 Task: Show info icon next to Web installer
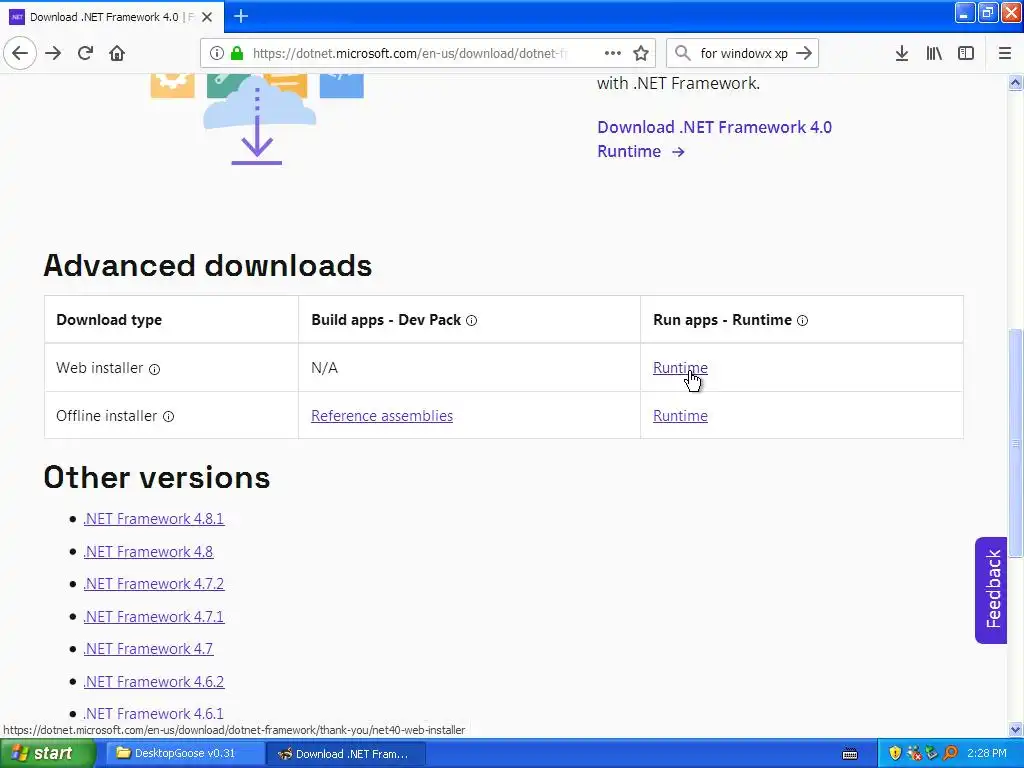point(154,369)
